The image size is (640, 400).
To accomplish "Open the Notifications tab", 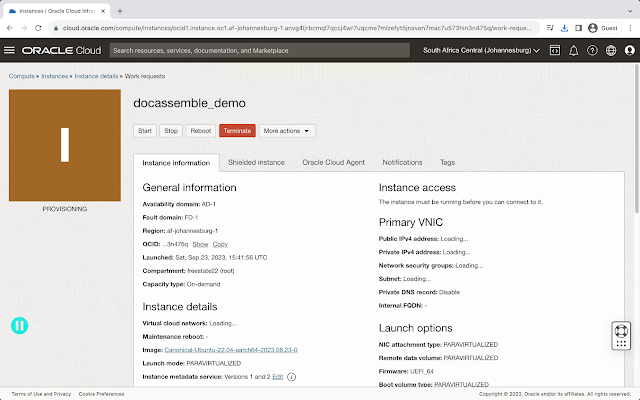I will click(x=402, y=162).
